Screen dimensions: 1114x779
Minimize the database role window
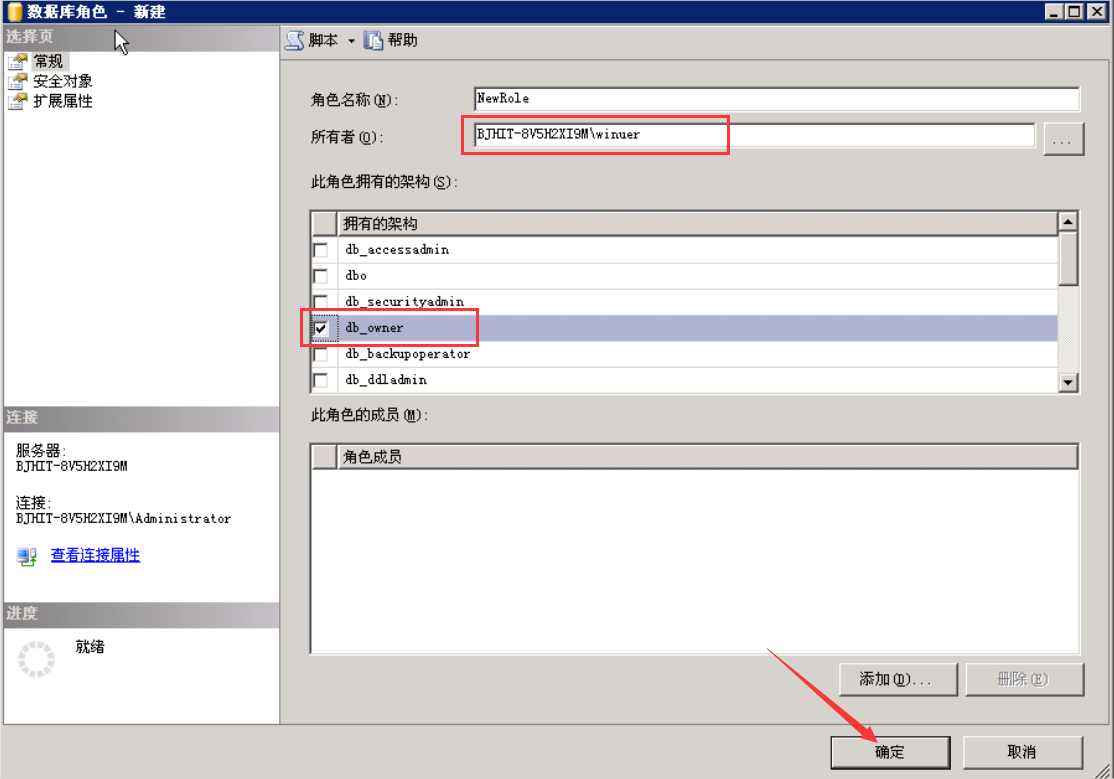[1054, 12]
